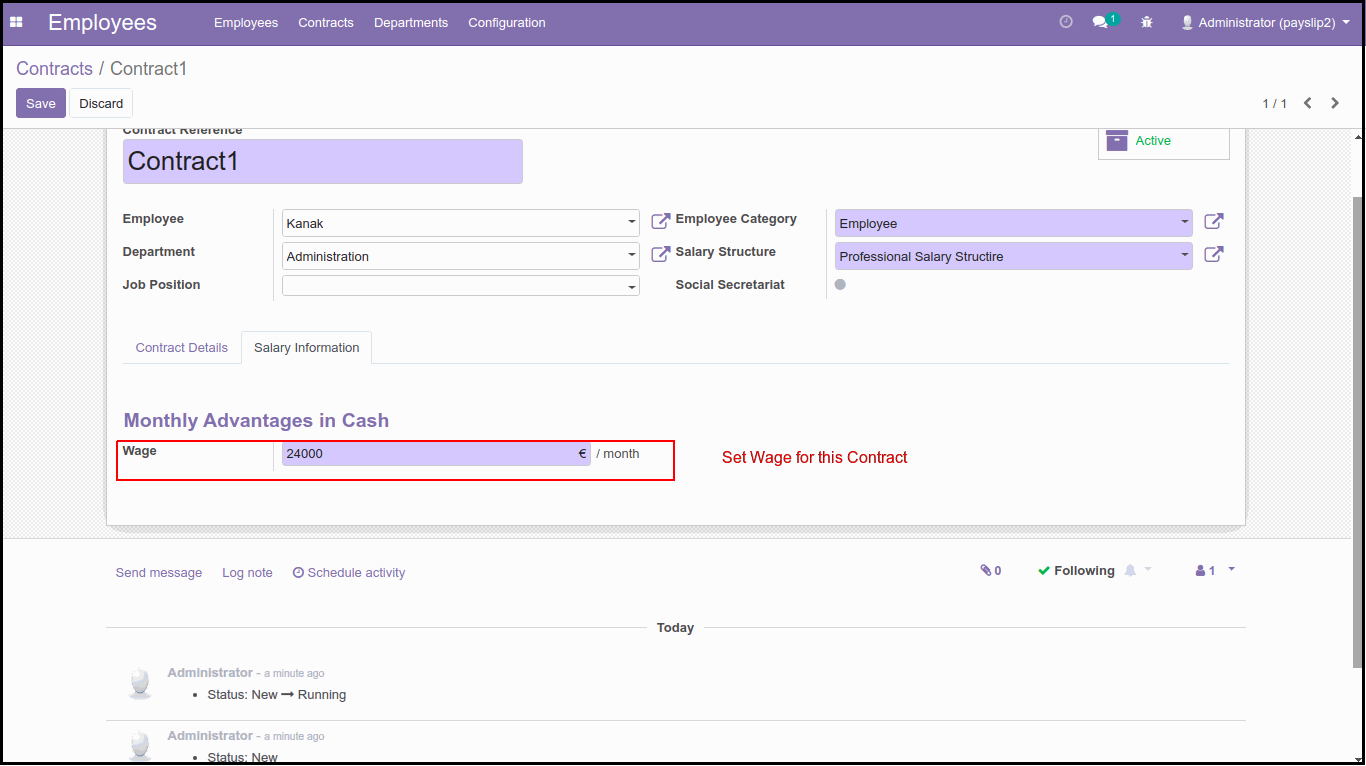The height and width of the screenshot is (766, 1366).
Task: Expand the Employee dropdown with Kanak
Action: tap(632, 223)
